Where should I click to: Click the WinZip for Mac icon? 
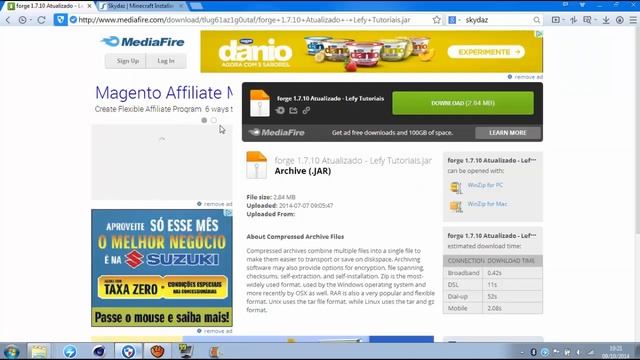(456, 206)
